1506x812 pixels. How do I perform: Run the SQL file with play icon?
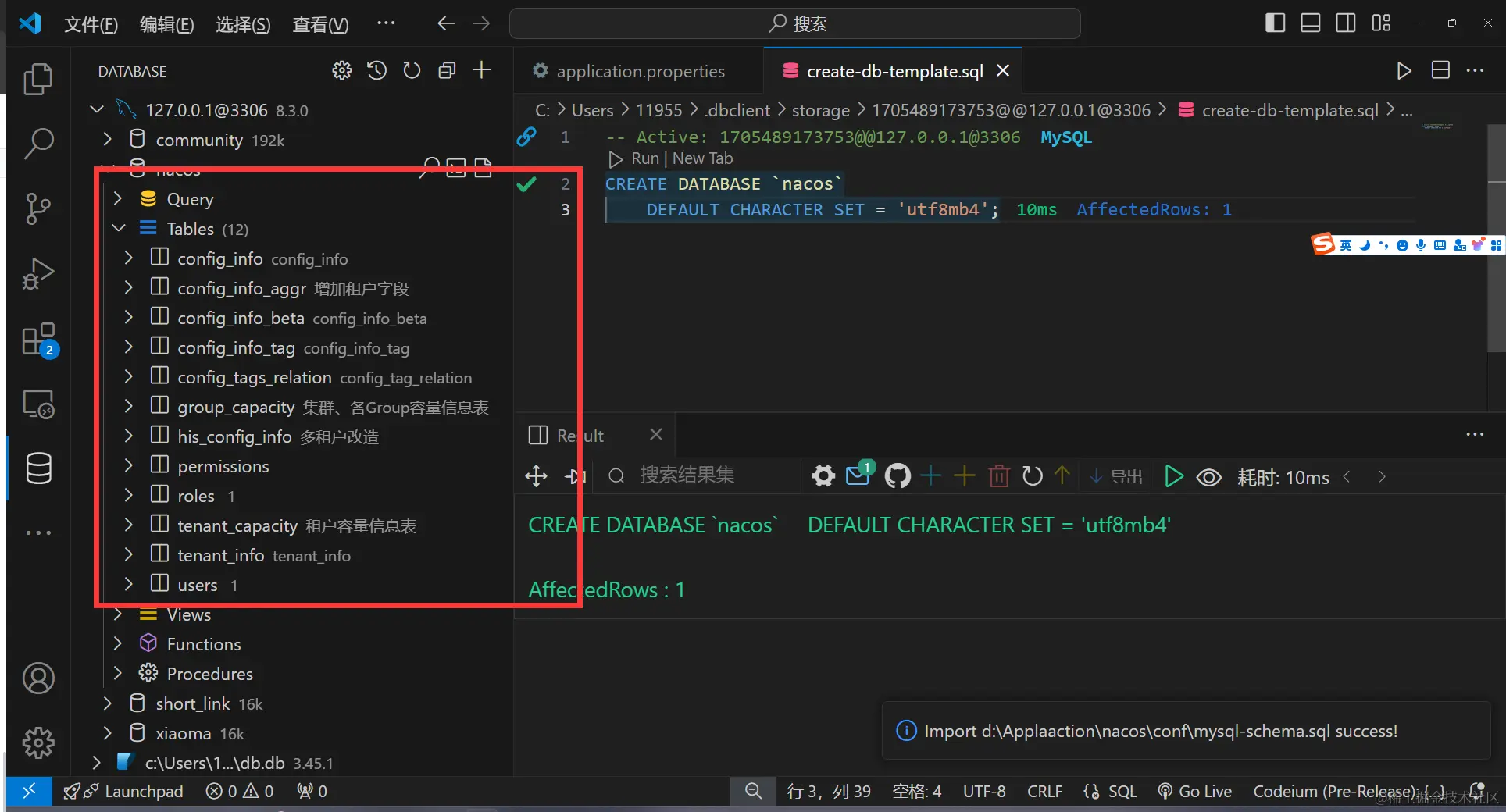(1404, 71)
